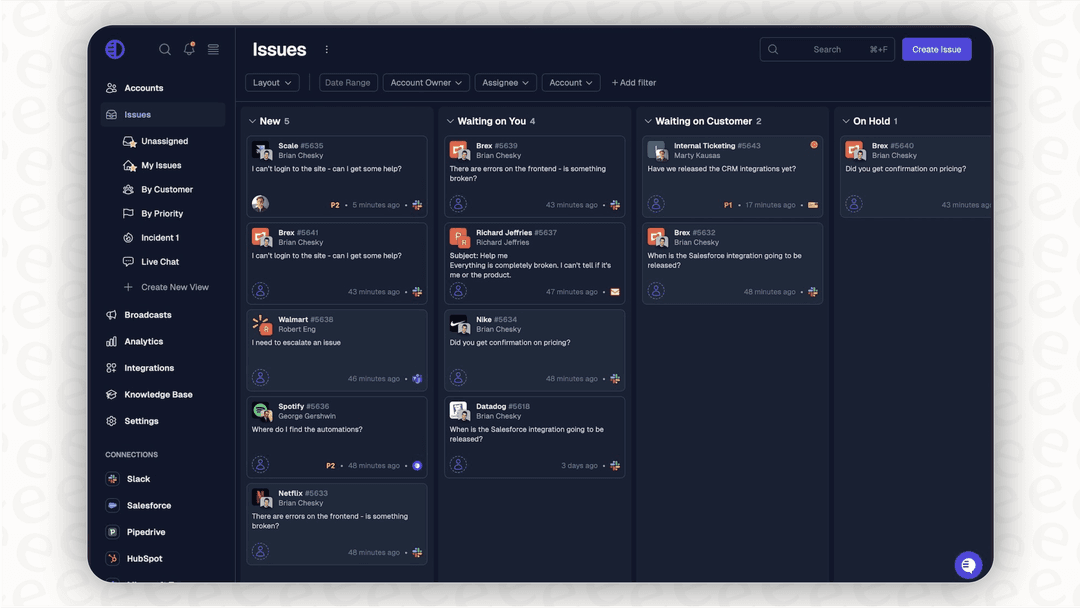The height and width of the screenshot is (608, 1080).
Task: Open Broadcasts using its megaphone icon
Action: tap(112, 314)
